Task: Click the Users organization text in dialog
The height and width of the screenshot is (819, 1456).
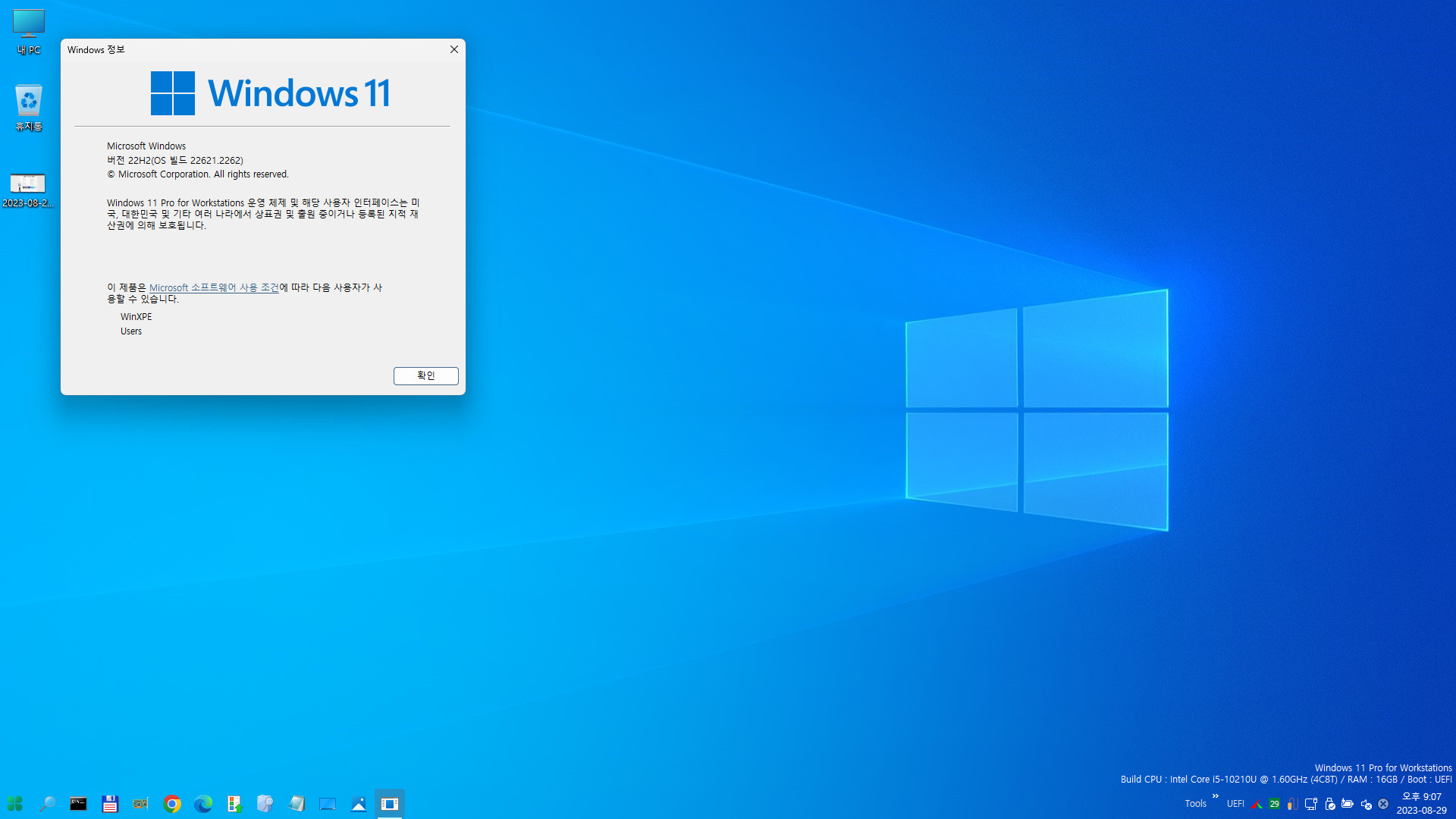Action: pos(131,331)
